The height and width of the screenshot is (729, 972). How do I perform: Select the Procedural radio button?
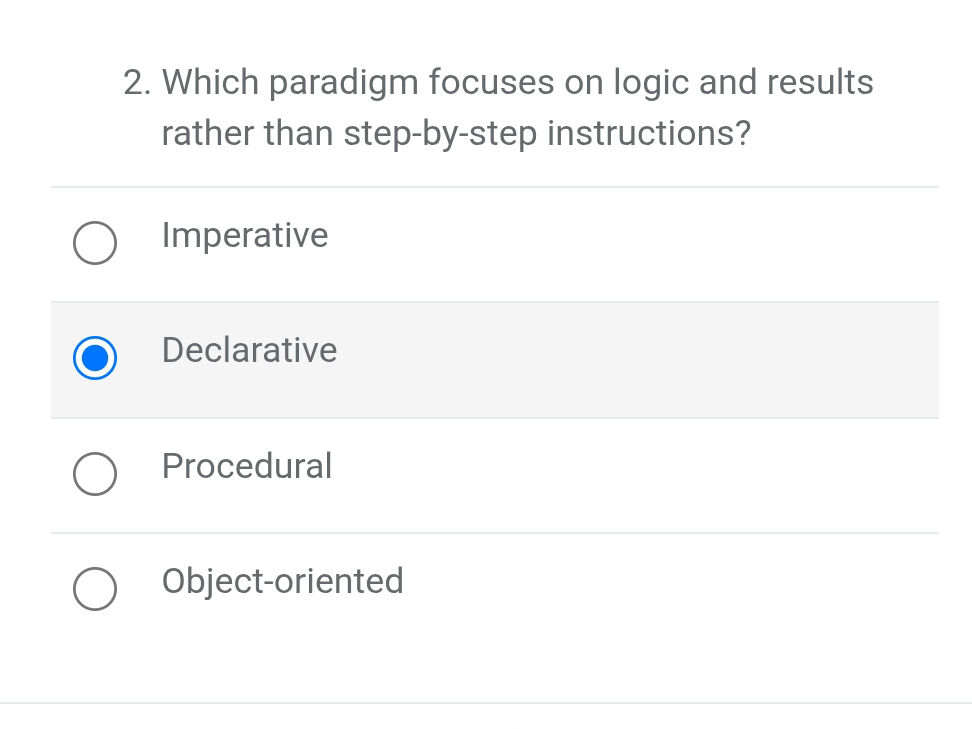click(x=94, y=474)
